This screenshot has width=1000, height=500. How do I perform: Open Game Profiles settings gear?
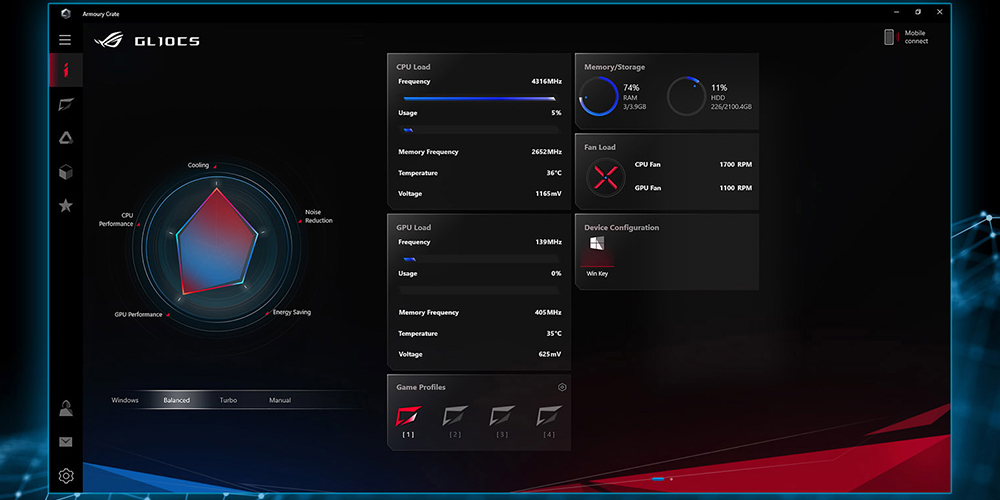point(562,387)
